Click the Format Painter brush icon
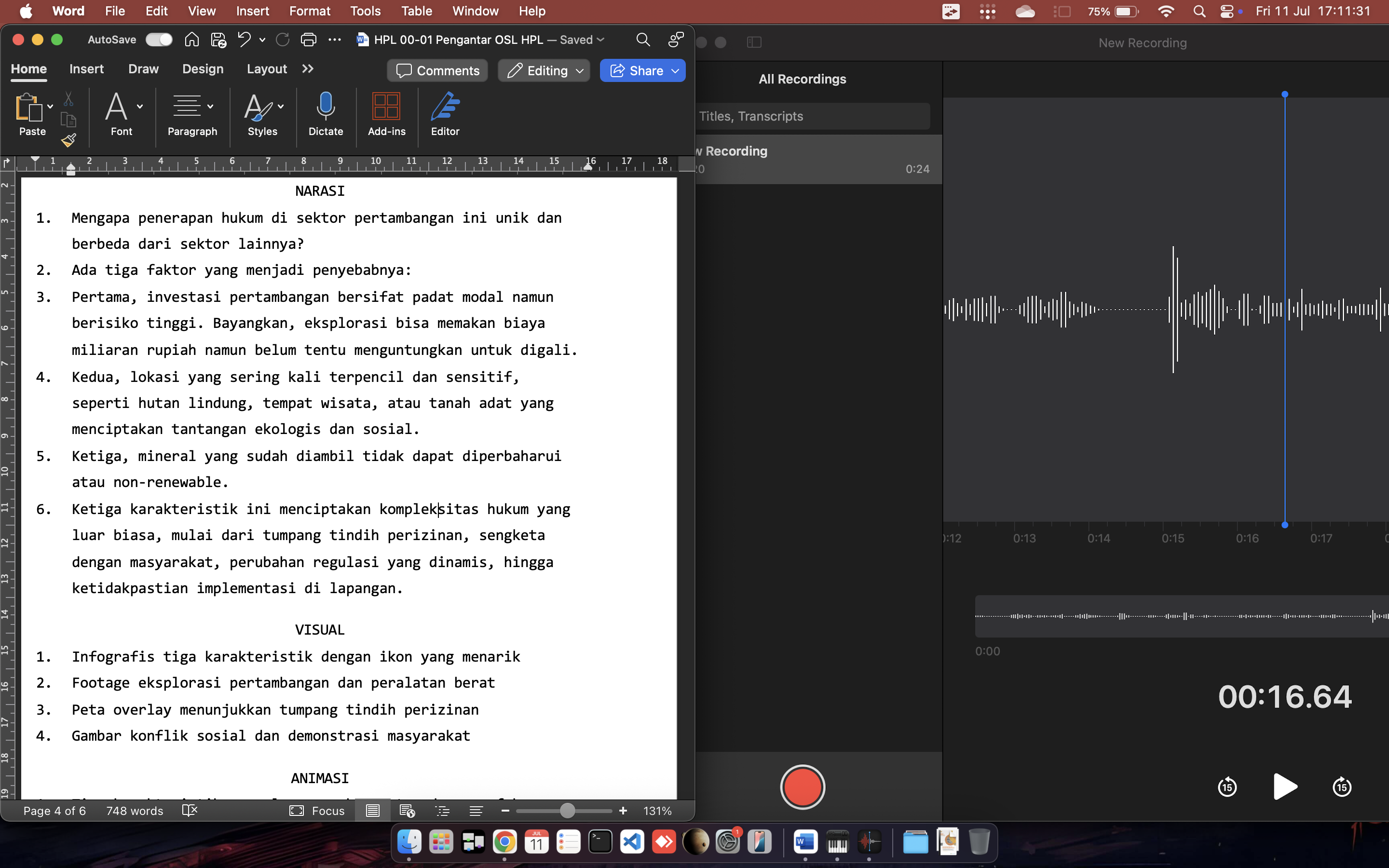Screen dimensions: 1389x868 point(69,139)
